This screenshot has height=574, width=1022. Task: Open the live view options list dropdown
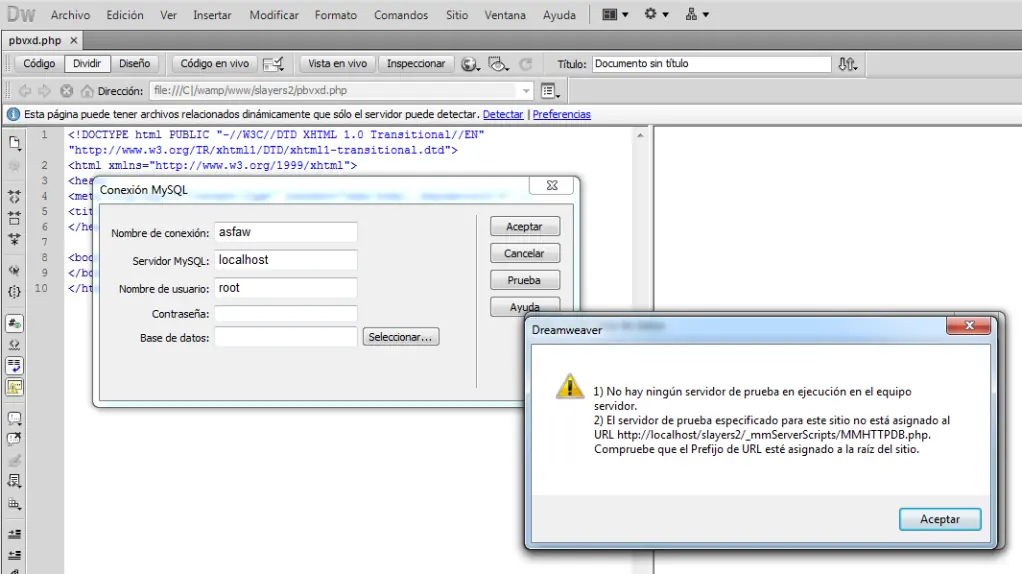(x=550, y=91)
